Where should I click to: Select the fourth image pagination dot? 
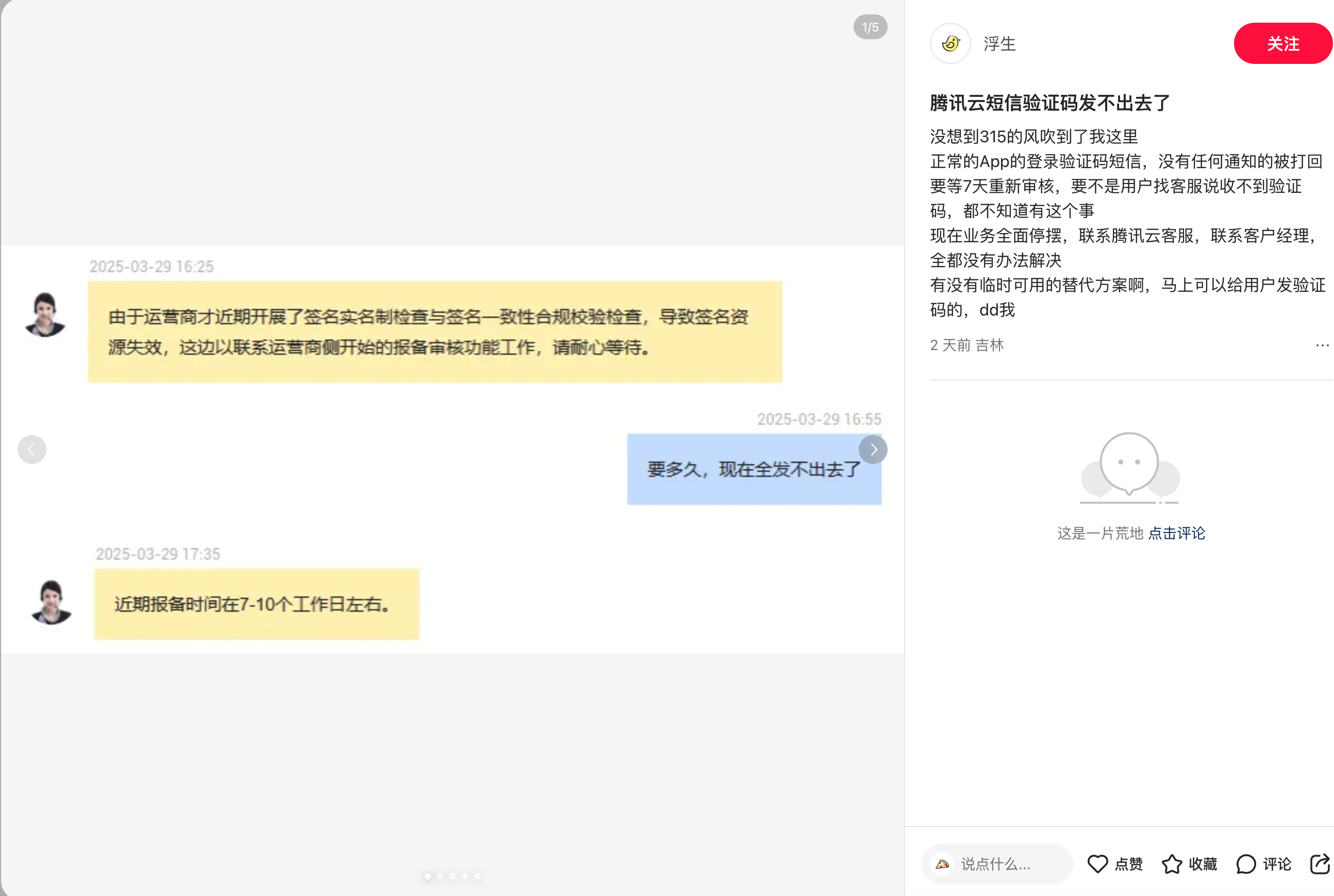coord(465,876)
